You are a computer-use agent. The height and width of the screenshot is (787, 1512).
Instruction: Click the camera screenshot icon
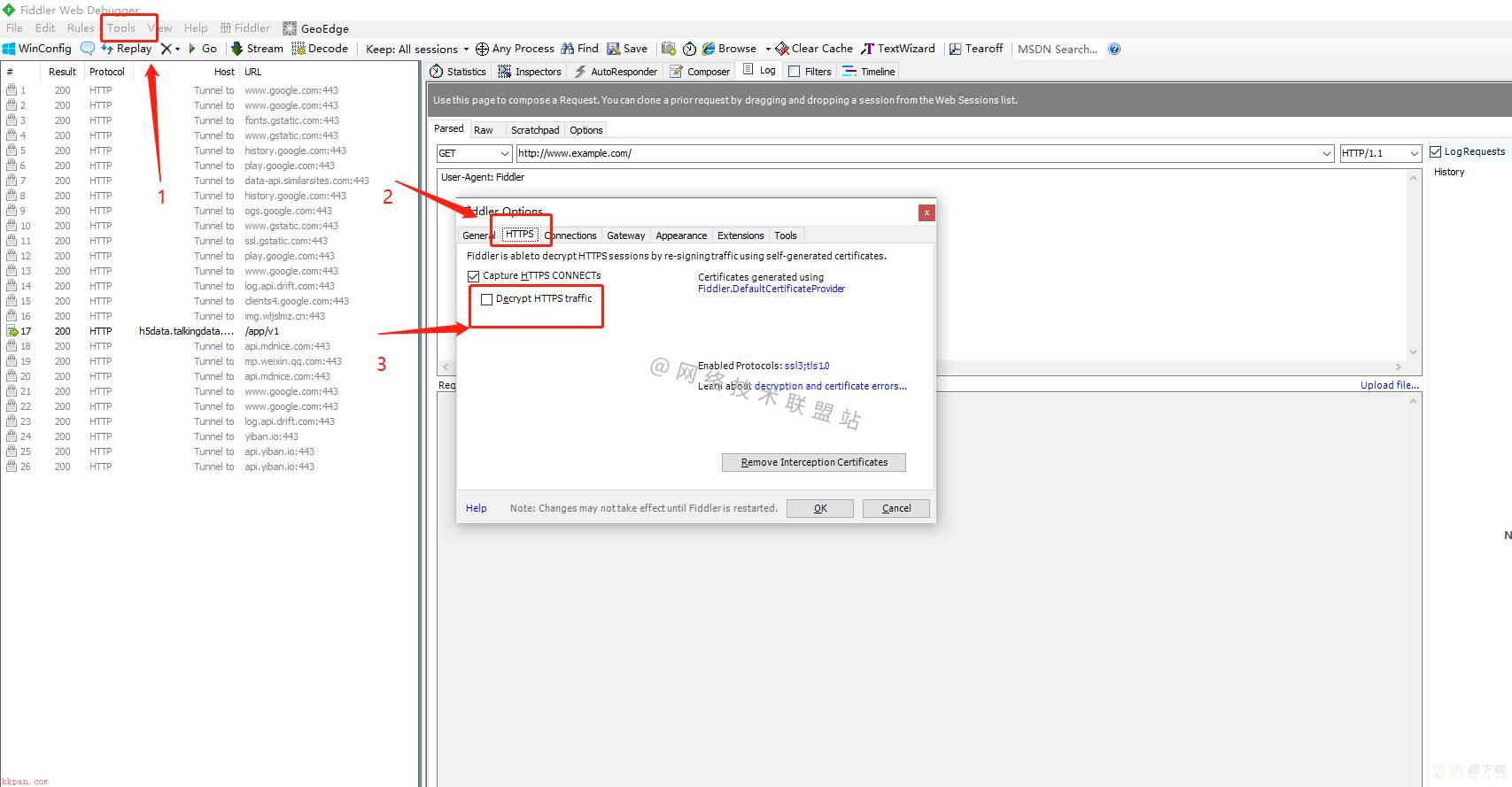click(669, 49)
